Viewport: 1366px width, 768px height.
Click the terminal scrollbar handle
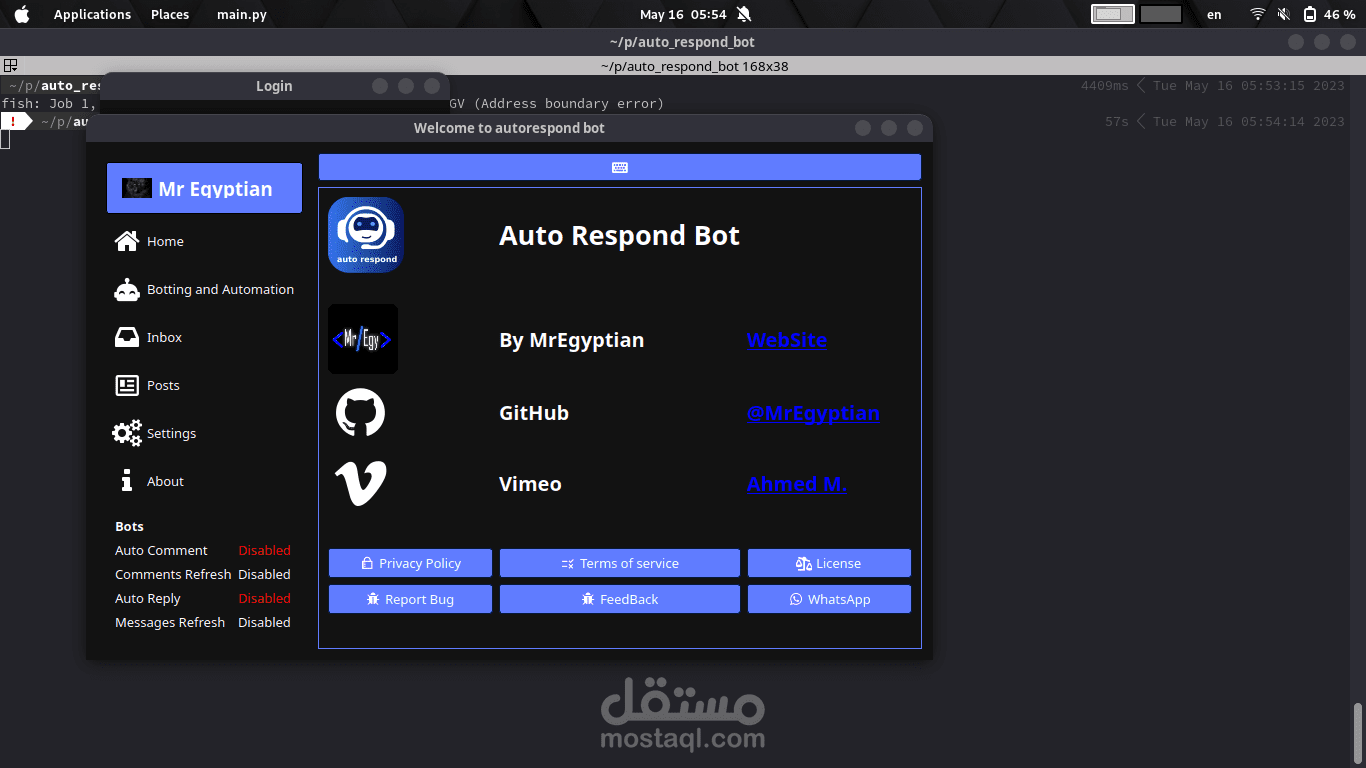[1357, 732]
